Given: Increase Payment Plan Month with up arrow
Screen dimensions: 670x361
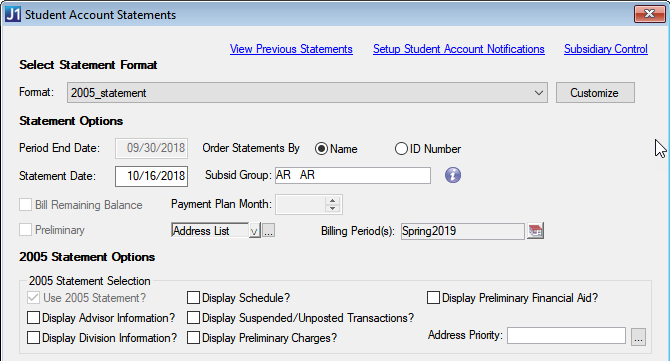Looking at the screenshot, I should click(332, 200).
